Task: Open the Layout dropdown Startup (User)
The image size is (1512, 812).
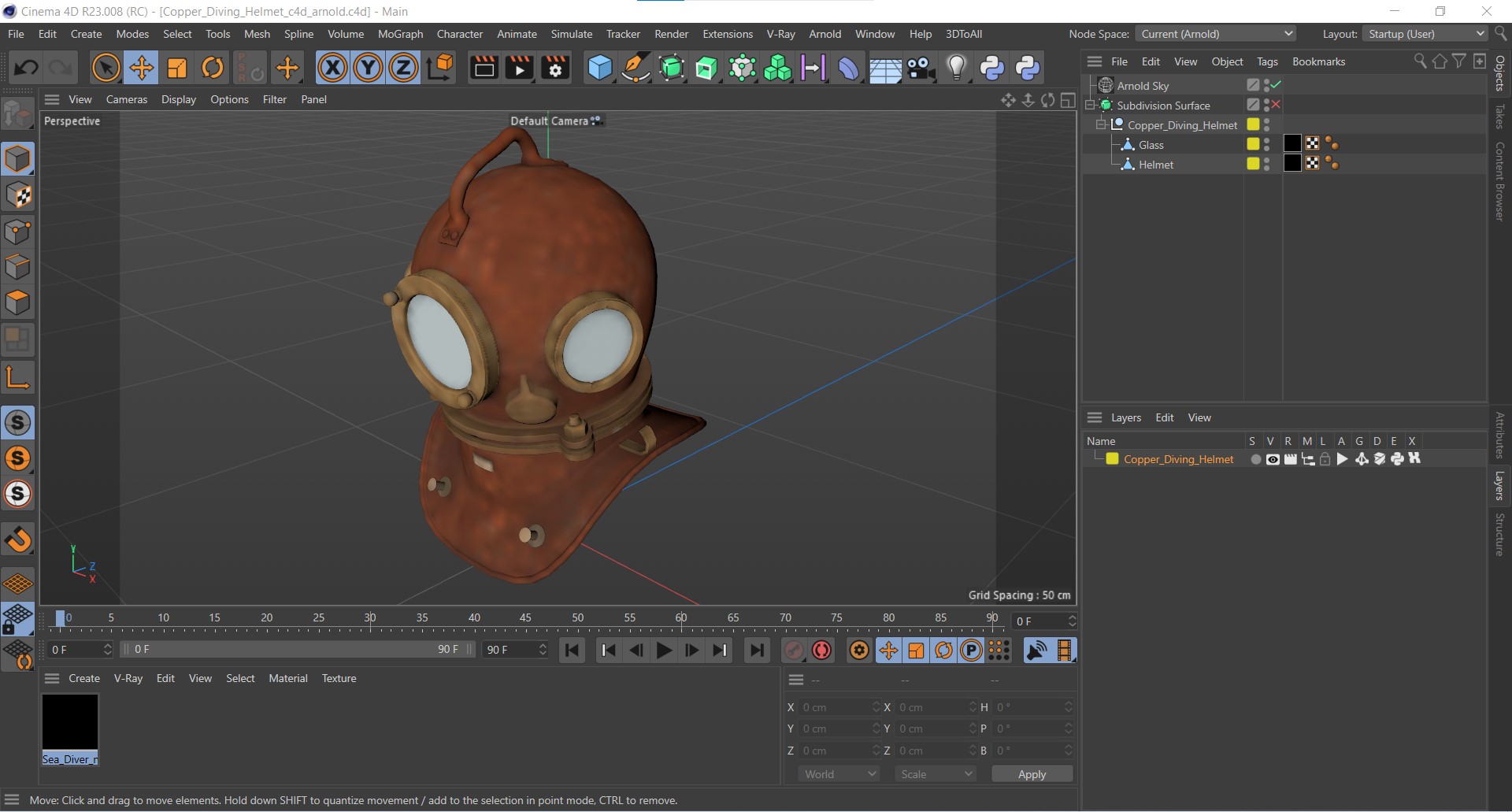Action: (1425, 34)
